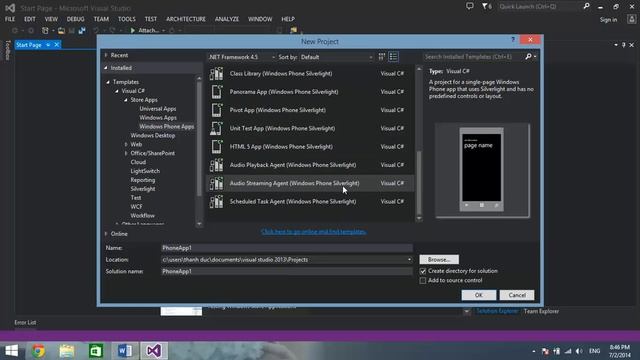Viewport: 640px width, 360px height.
Task: Open the New Project help question mark
Action: point(513,40)
